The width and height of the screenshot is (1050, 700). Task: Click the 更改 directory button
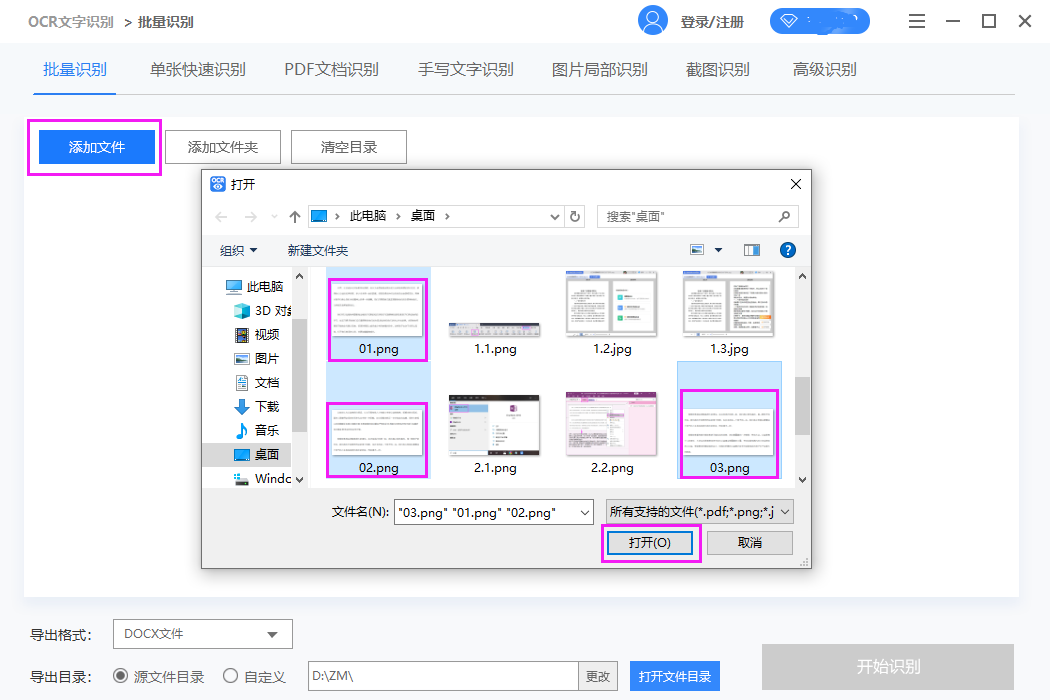[x=598, y=676]
